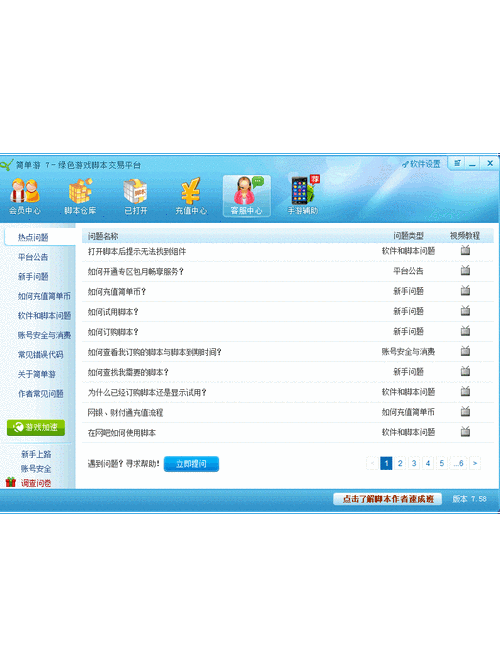500x667 pixels.
Task: Open 充值中心 recharge center icon
Action: (x=191, y=197)
